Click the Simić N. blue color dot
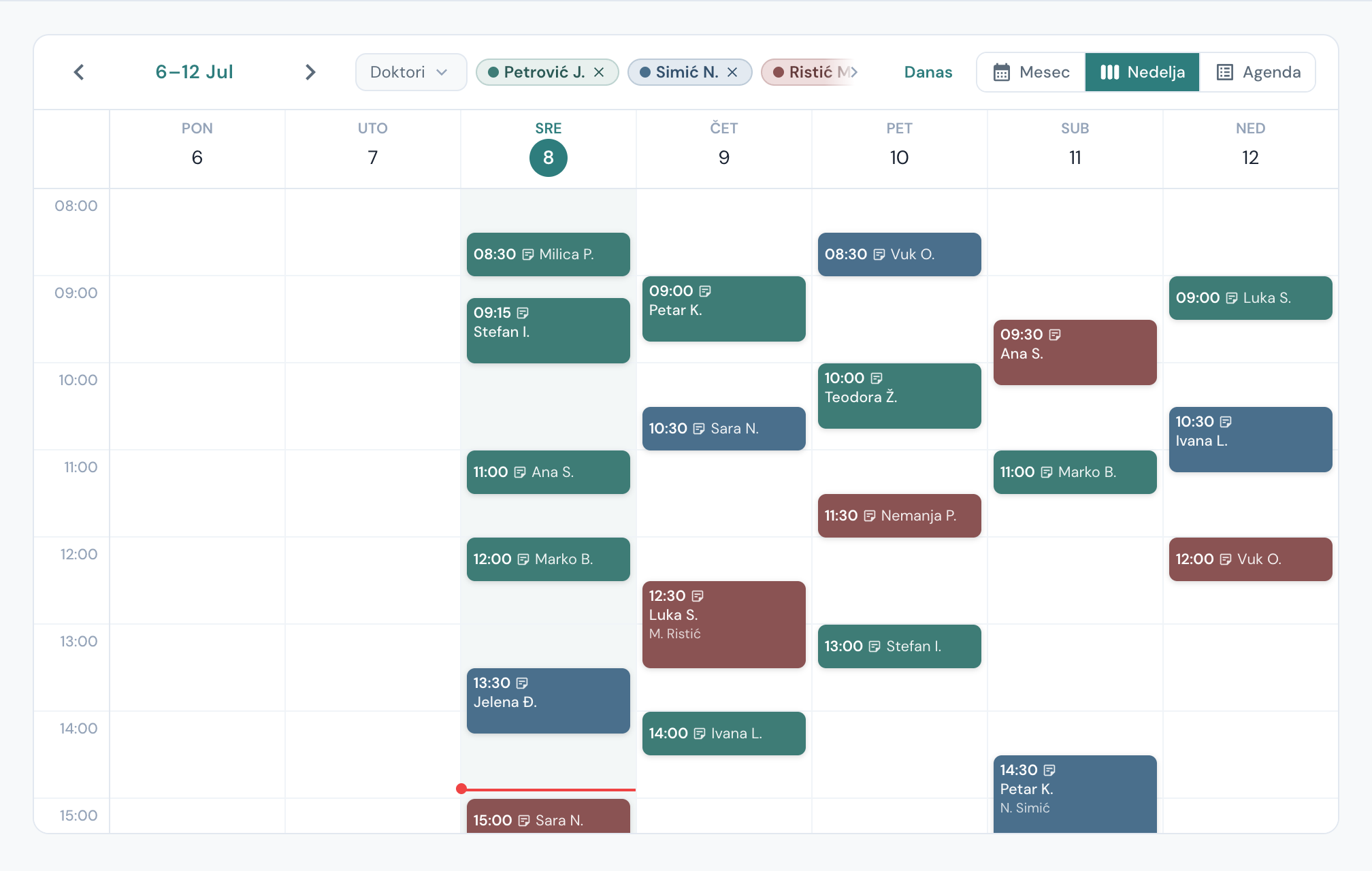 [645, 72]
